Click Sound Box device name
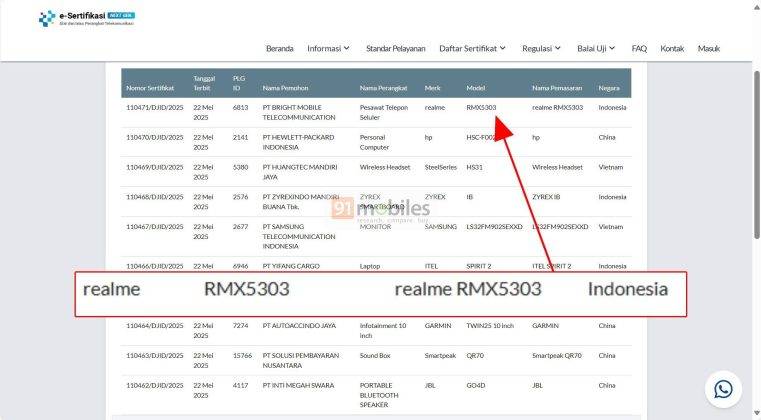The height and width of the screenshot is (420, 761). coord(375,356)
